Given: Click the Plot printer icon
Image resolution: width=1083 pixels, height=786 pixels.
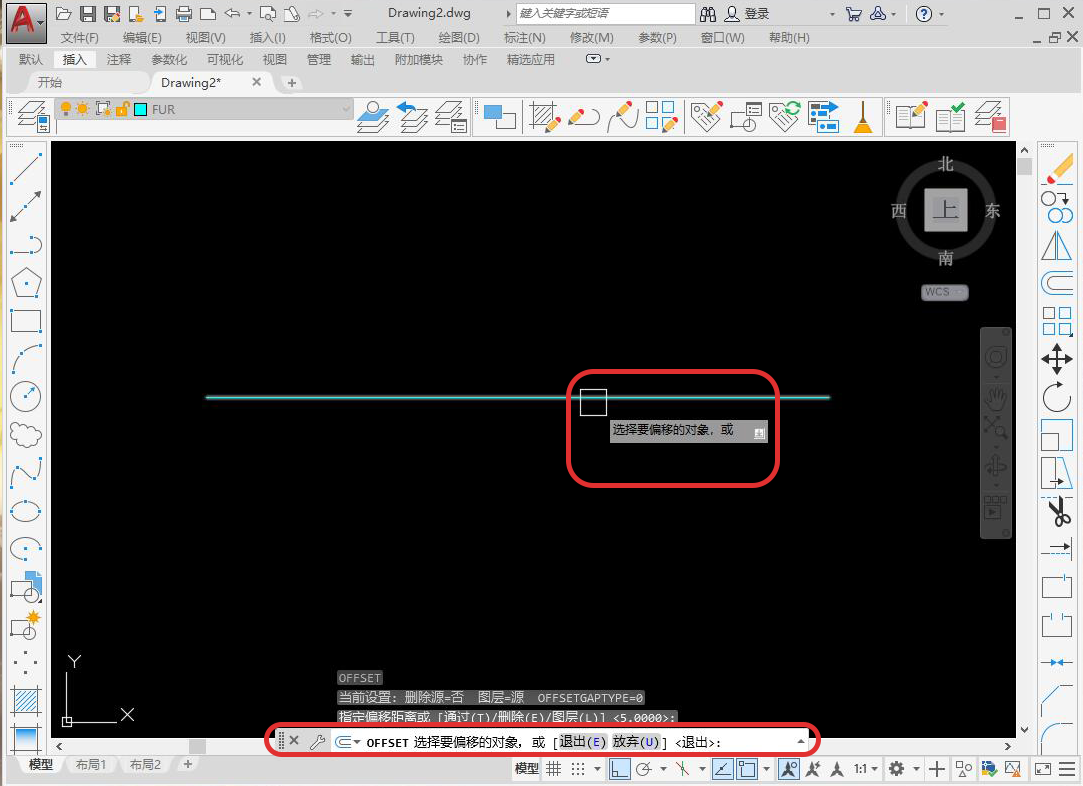Looking at the screenshot, I should coord(184,13).
